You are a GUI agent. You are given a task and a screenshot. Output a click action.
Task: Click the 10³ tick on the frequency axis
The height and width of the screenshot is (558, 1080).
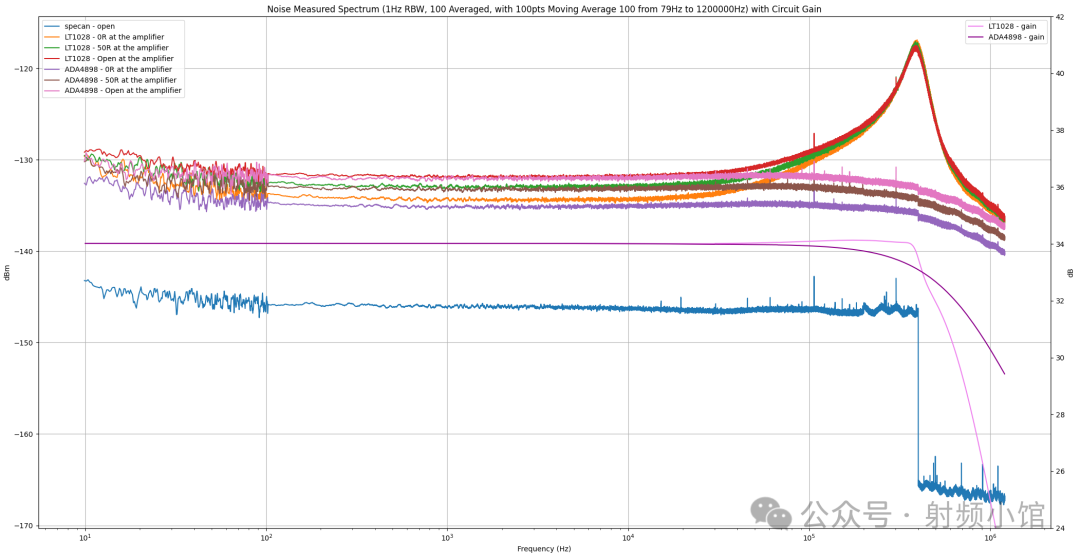tap(447, 538)
